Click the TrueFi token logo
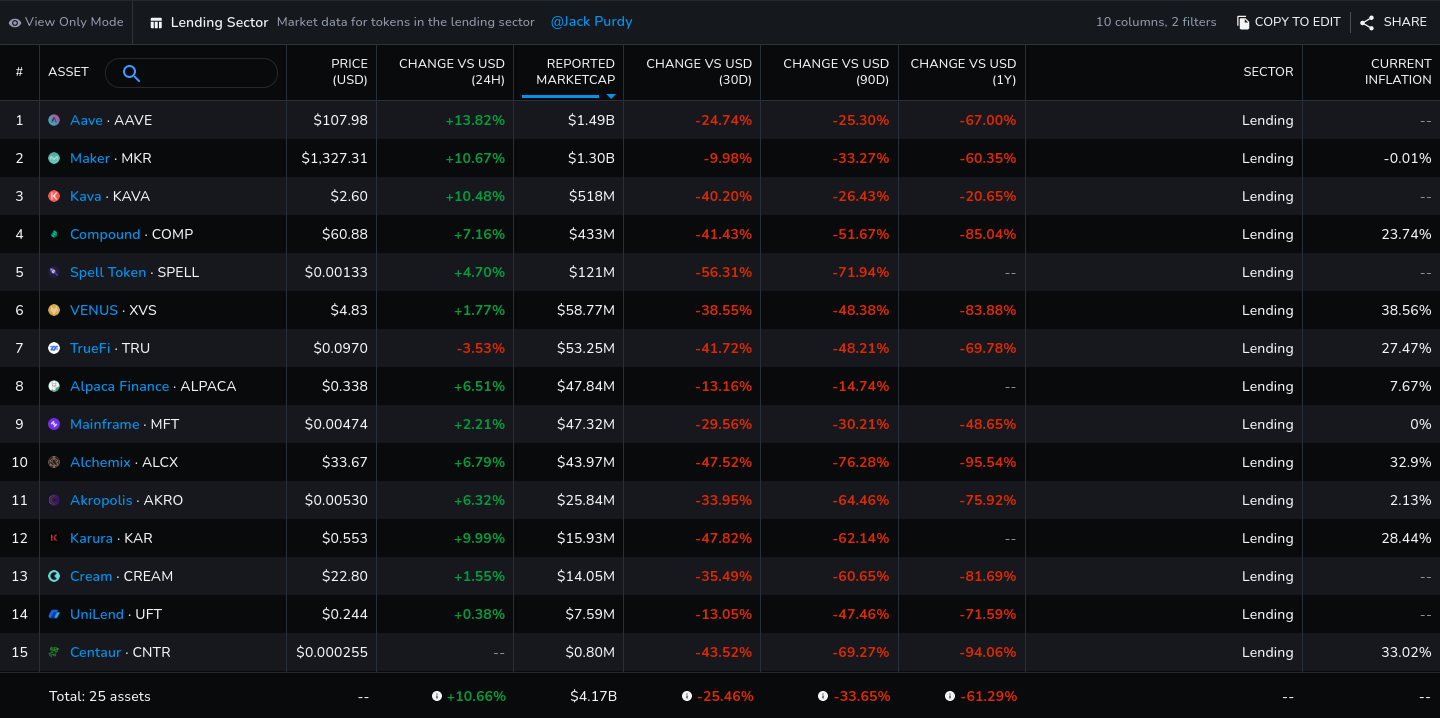This screenshot has height=718, width=1440. tap(54, 348)
